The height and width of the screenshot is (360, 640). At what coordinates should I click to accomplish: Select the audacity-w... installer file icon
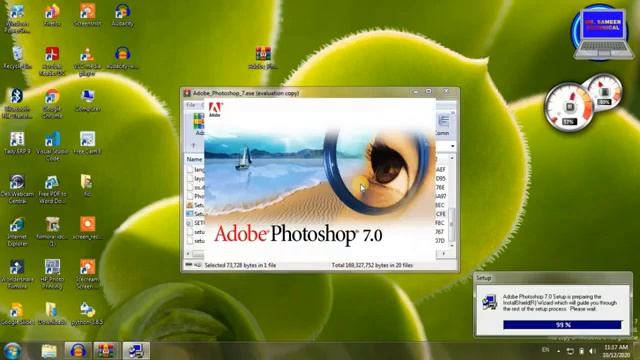coord(122,57)
